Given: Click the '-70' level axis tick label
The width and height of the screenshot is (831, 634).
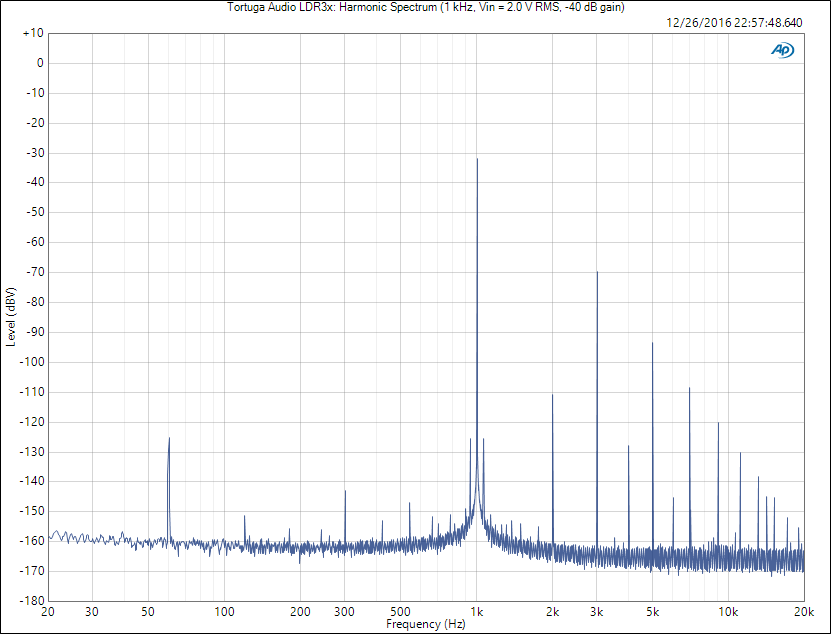Looking at the screenshot, I should pos(34,272).
